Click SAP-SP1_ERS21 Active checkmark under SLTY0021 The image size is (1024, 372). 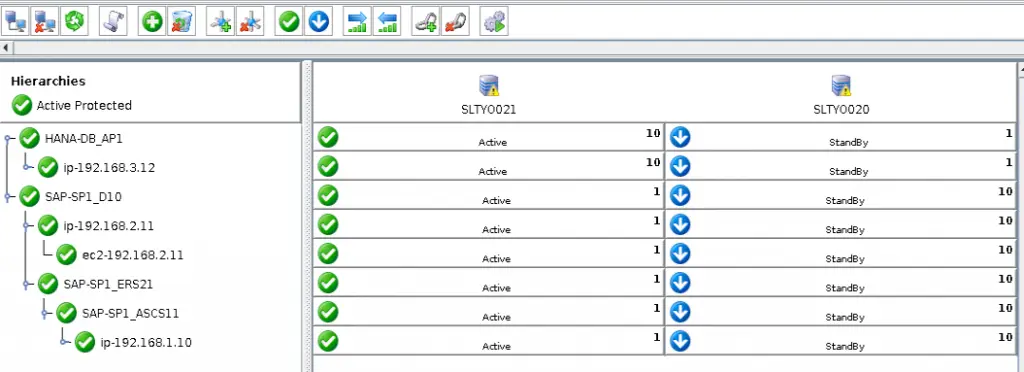(x=328, y=283)
